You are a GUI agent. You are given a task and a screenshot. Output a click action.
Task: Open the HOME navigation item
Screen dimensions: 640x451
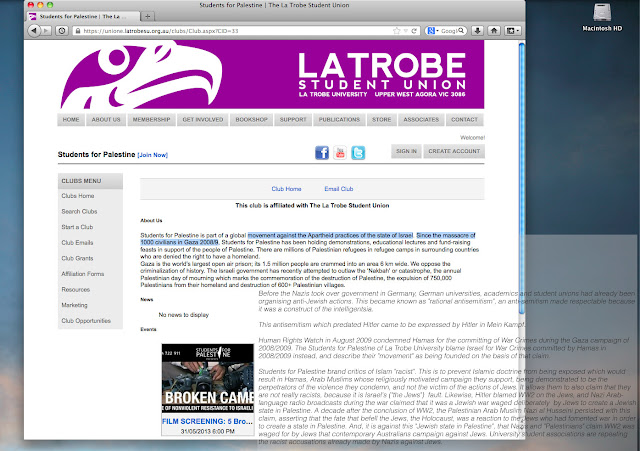coord(71,120)
